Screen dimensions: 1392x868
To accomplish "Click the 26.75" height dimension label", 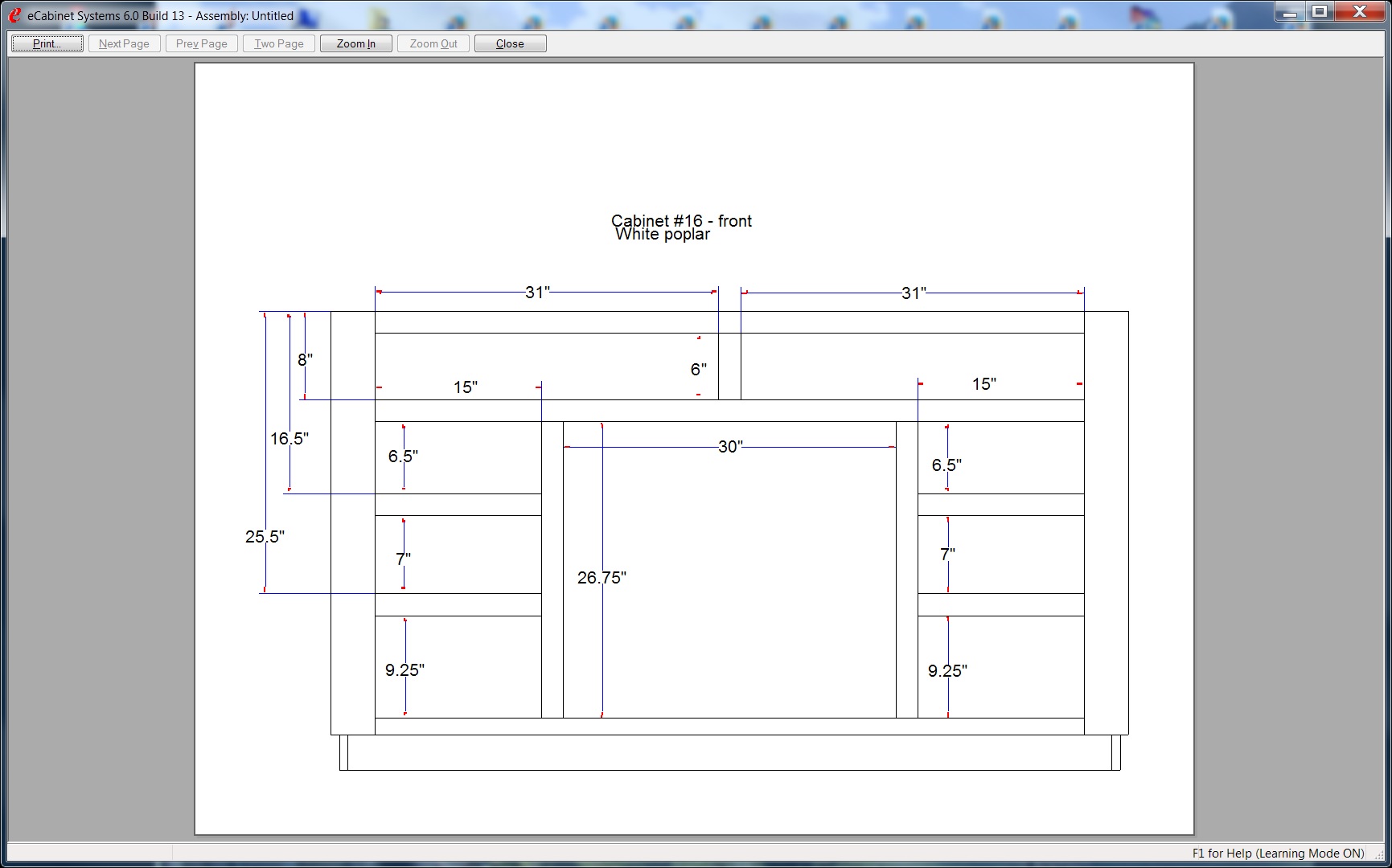I will 602,577.
